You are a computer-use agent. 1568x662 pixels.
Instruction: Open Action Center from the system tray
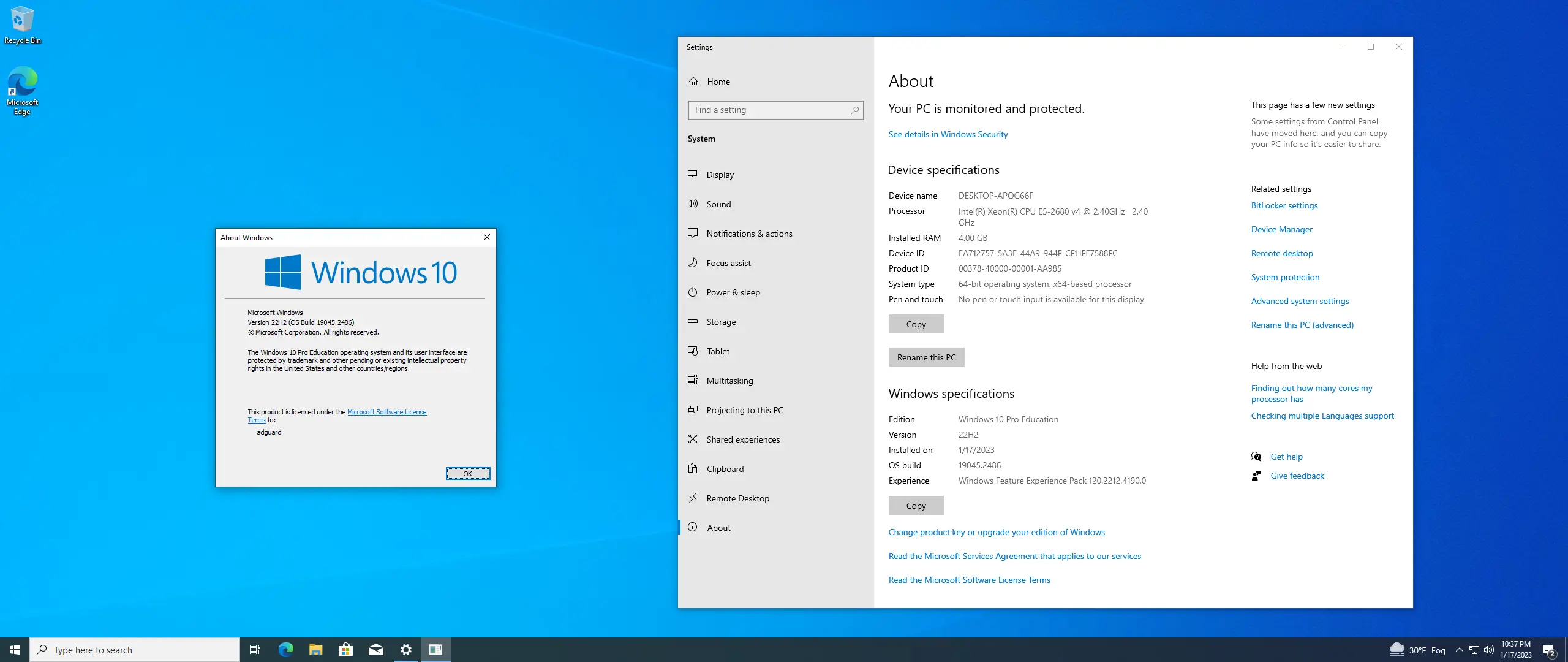pyautogui.click(x=1550, y=649)
